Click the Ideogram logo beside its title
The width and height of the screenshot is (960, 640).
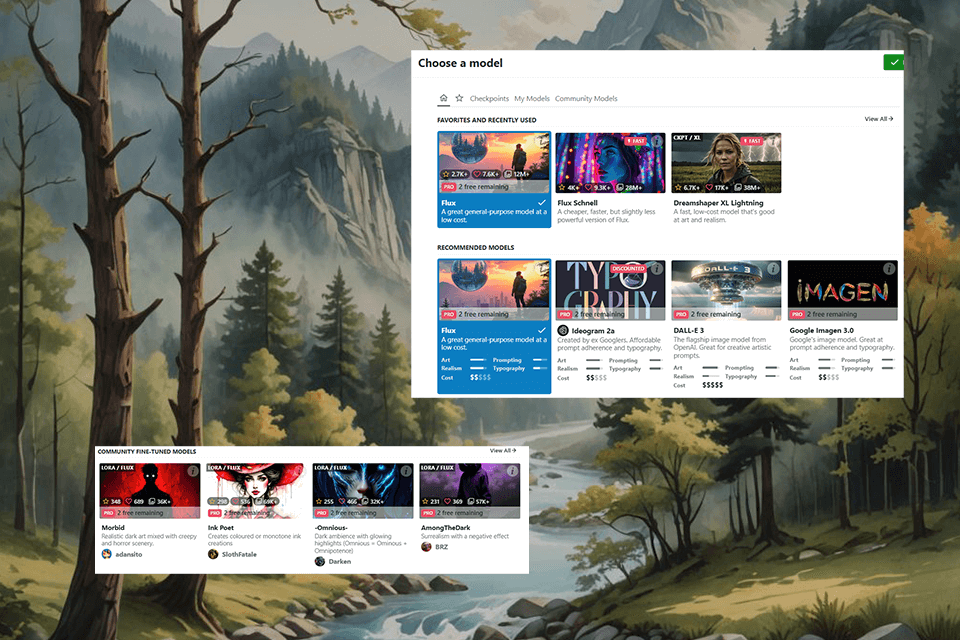pyautogui.click(x=563, y=330)
